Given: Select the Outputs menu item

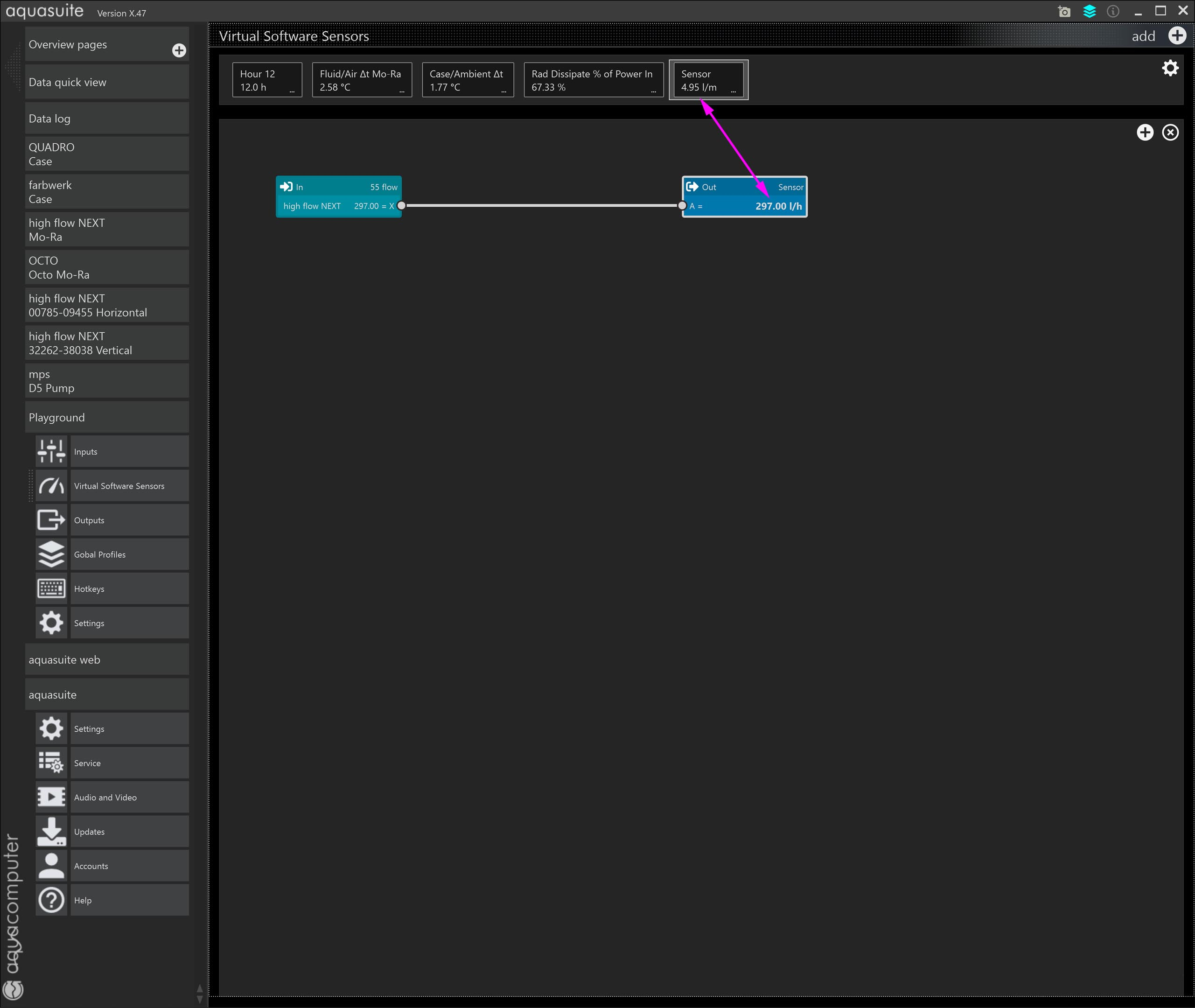Looking at the screenshot, I should (129, 520).
